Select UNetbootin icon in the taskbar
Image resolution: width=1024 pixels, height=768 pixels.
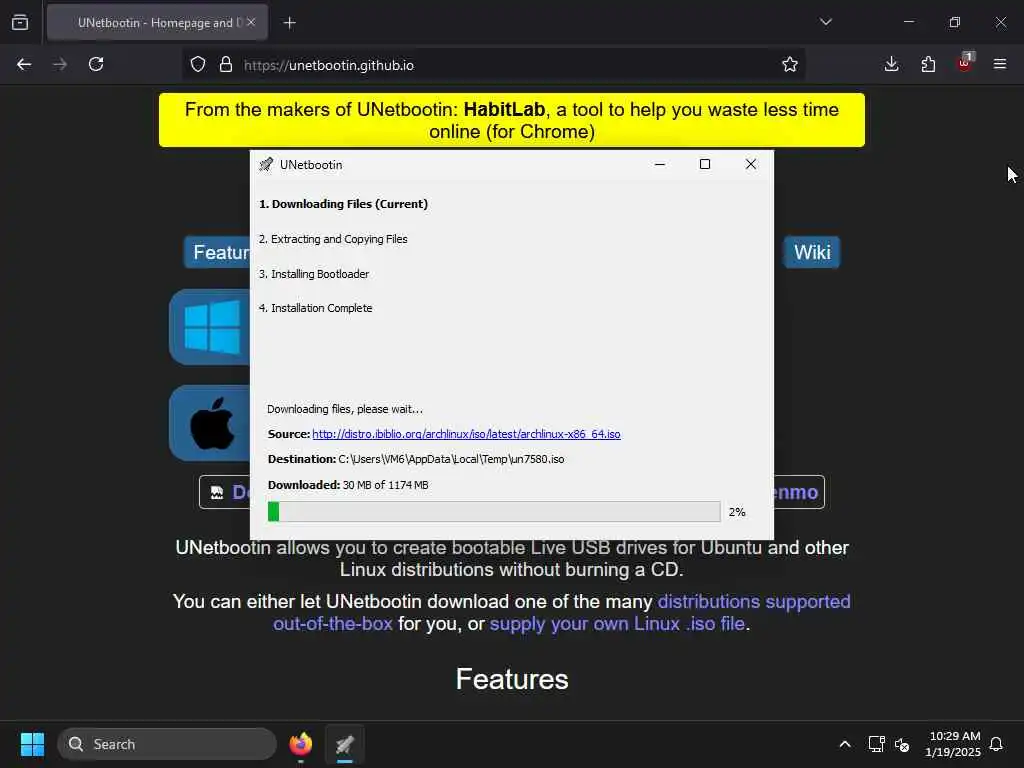pos(345,744)
